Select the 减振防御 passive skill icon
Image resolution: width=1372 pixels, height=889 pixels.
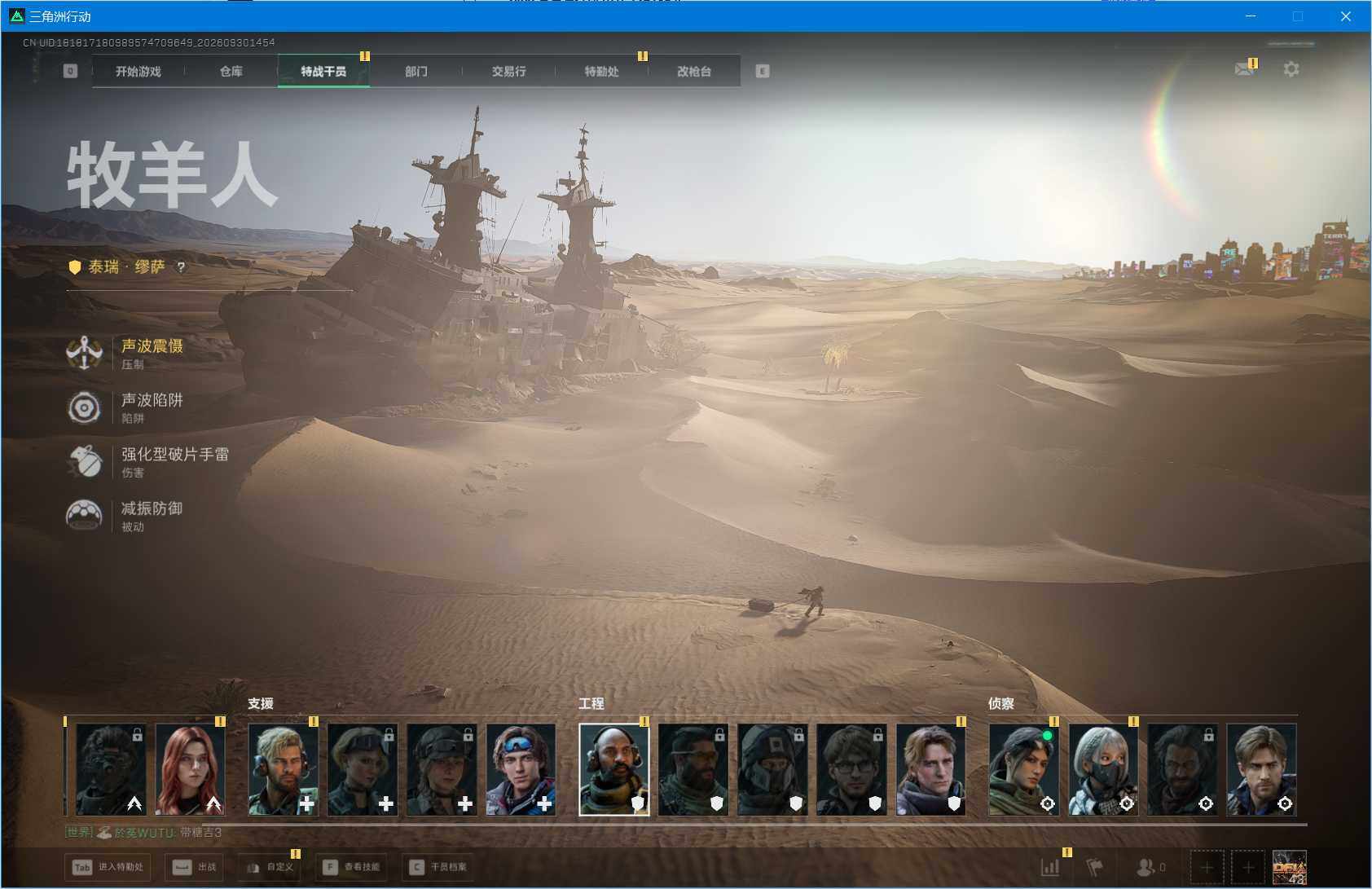point(84,516)
